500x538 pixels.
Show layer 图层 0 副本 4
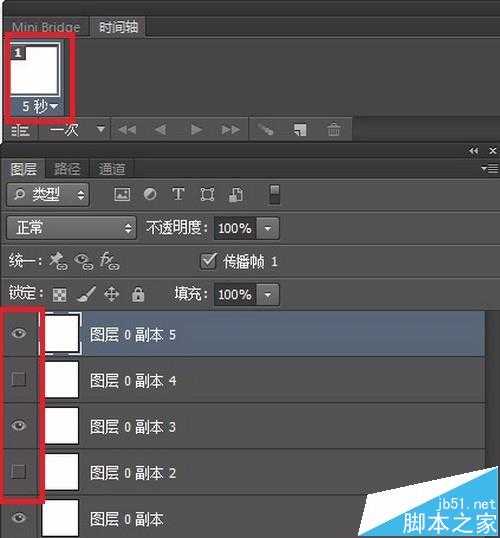click(19, 379)
